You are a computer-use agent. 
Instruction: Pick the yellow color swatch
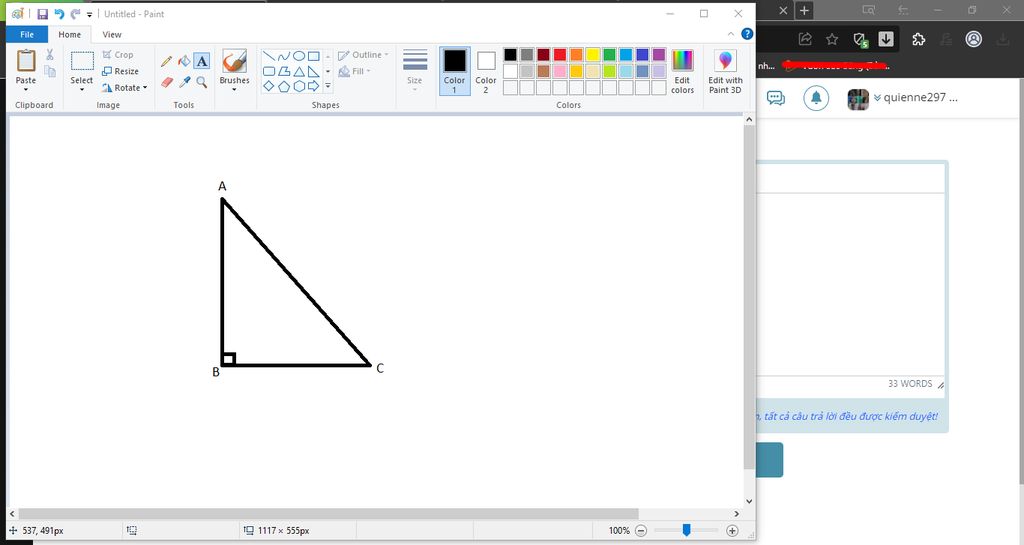click(x=593, y=55)
